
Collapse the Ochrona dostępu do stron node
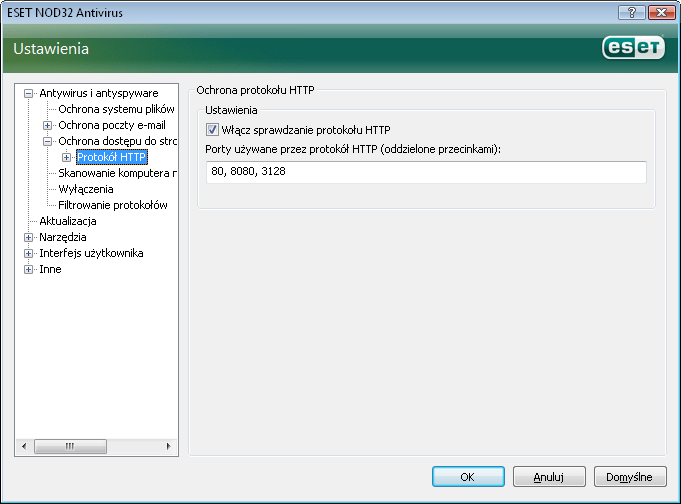click(x=48, y=142)
